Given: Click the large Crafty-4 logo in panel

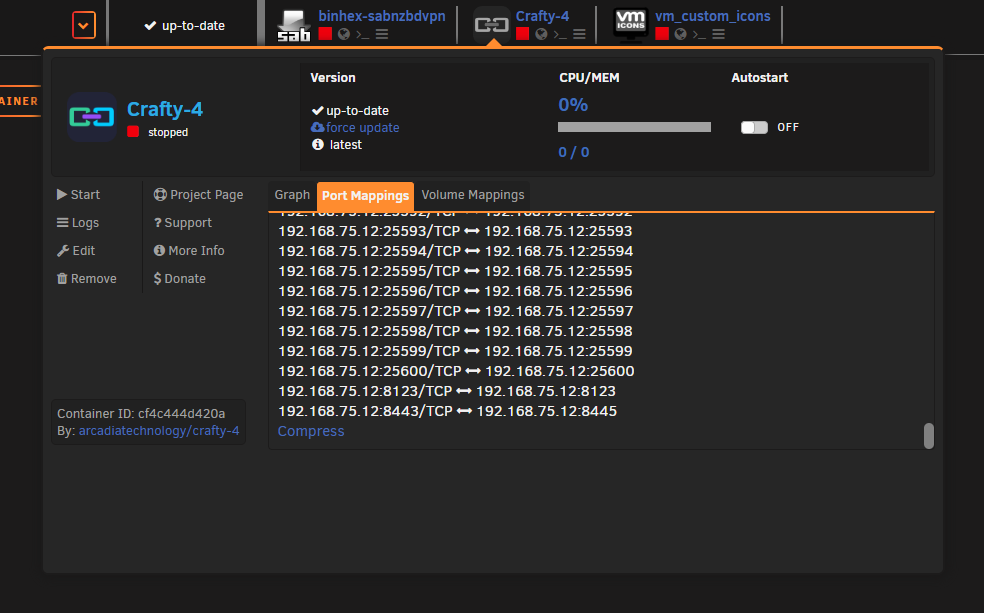Looking at the screenshot, I should click(x=92, y=117).
